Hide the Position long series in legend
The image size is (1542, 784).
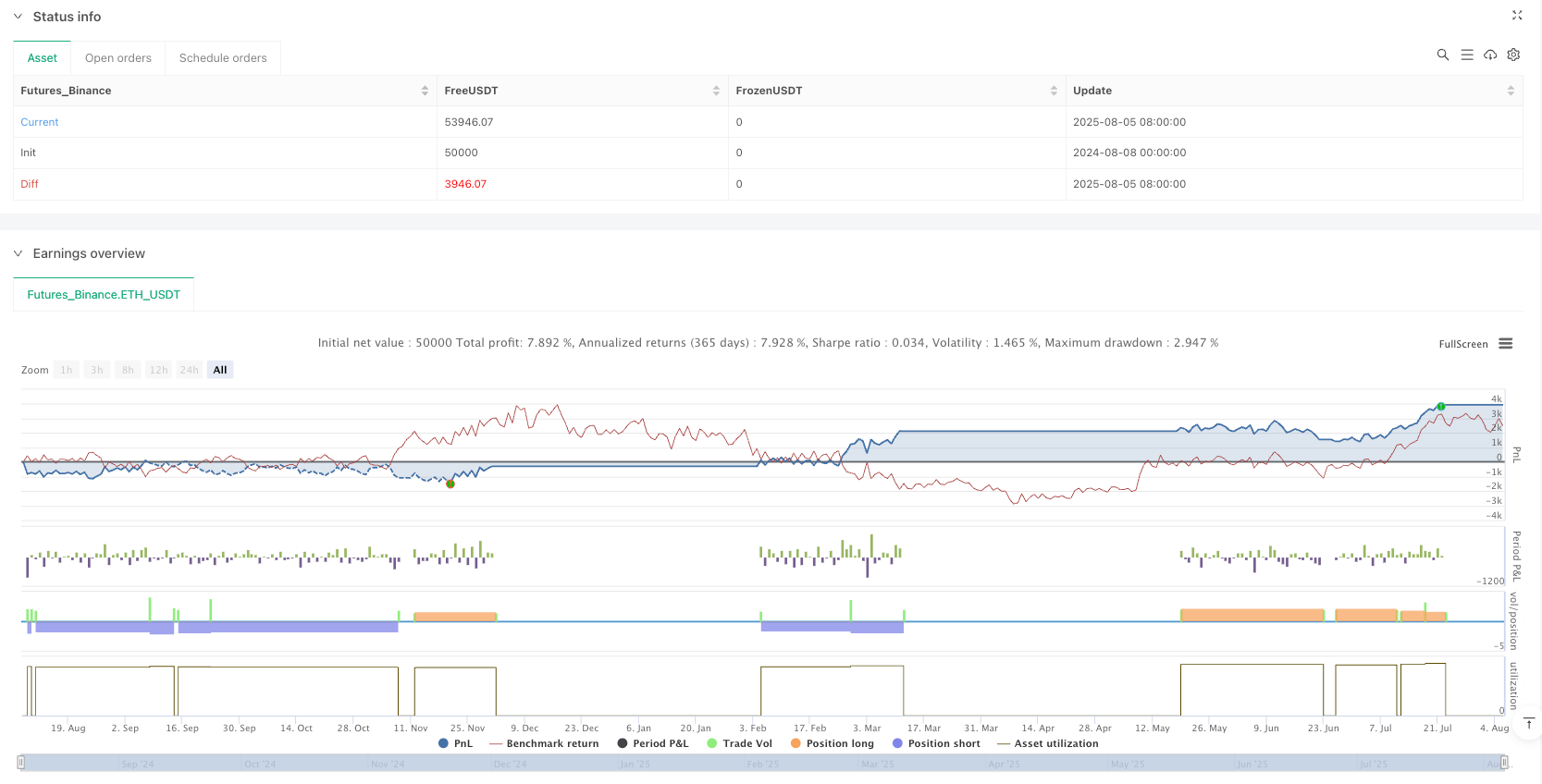[832, 743]
